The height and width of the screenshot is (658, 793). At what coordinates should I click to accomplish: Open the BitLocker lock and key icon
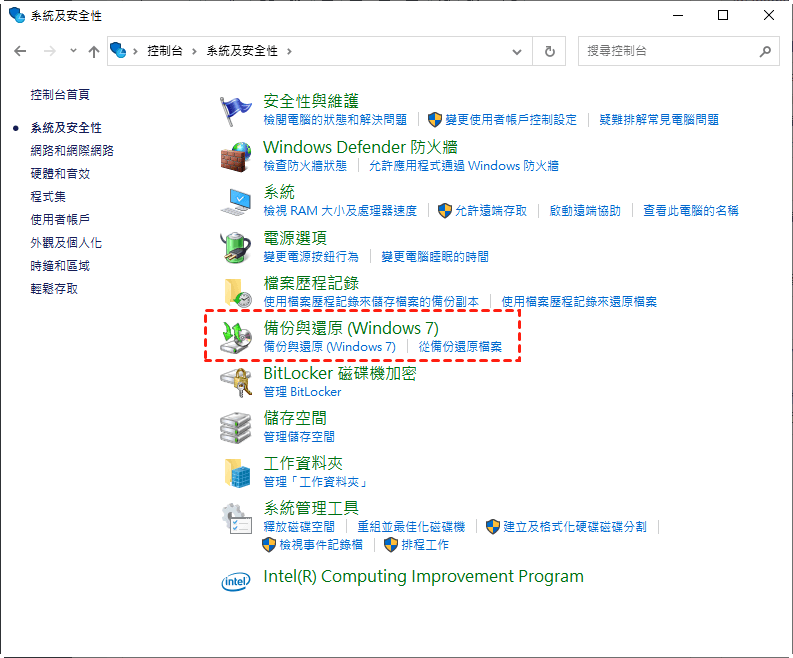pos(236,382)
